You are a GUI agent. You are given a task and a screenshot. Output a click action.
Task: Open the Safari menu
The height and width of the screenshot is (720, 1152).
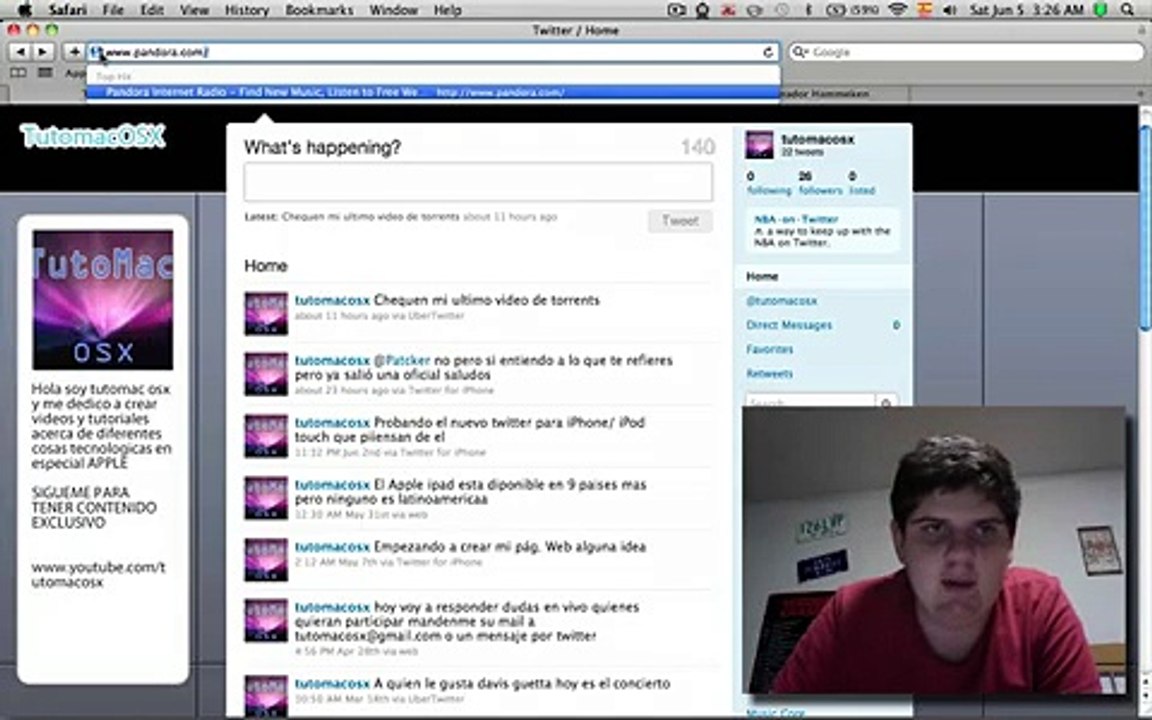click(68, 10)
